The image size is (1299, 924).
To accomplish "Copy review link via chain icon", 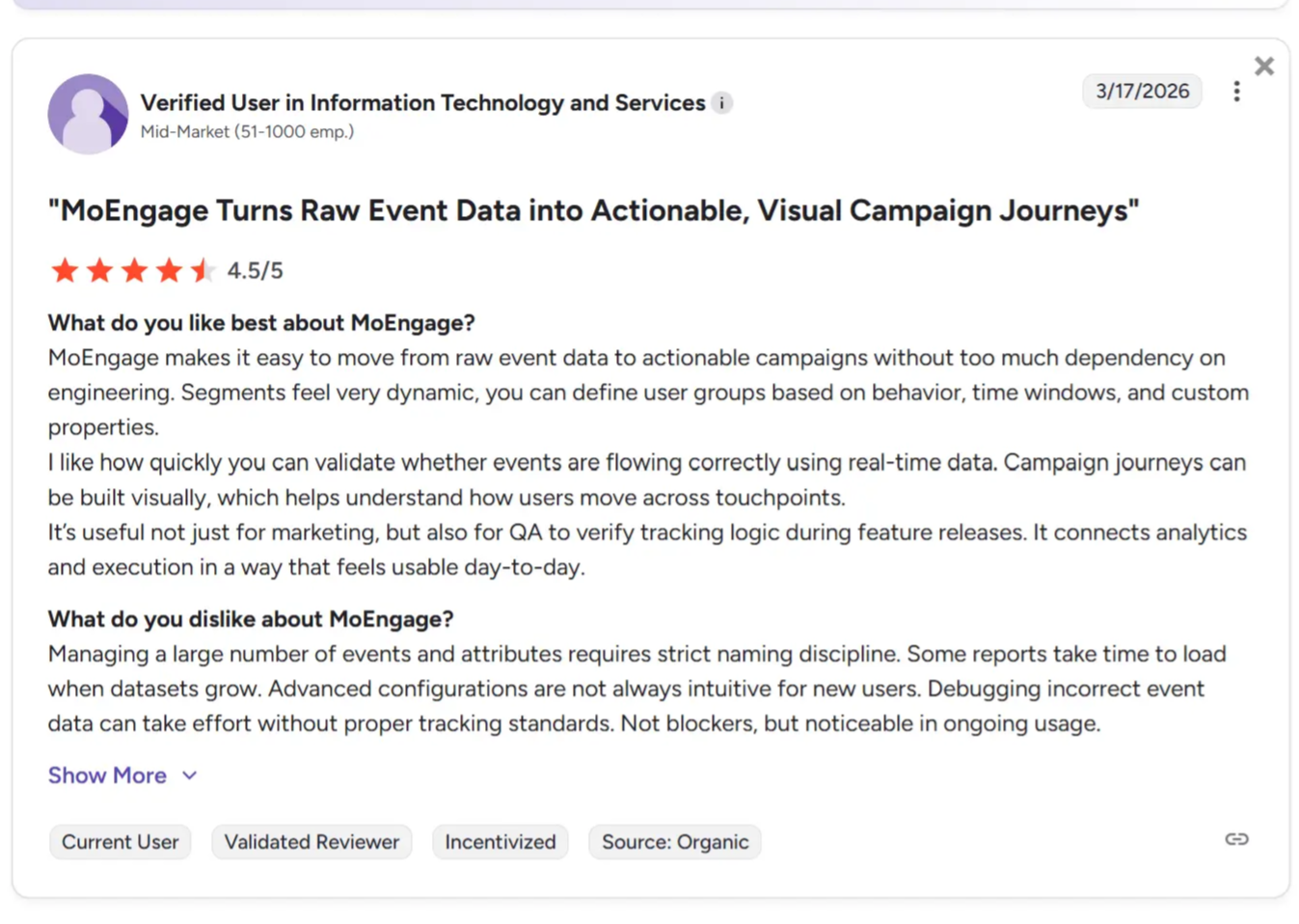I will pyautogui.click(x=1236, y=840).
